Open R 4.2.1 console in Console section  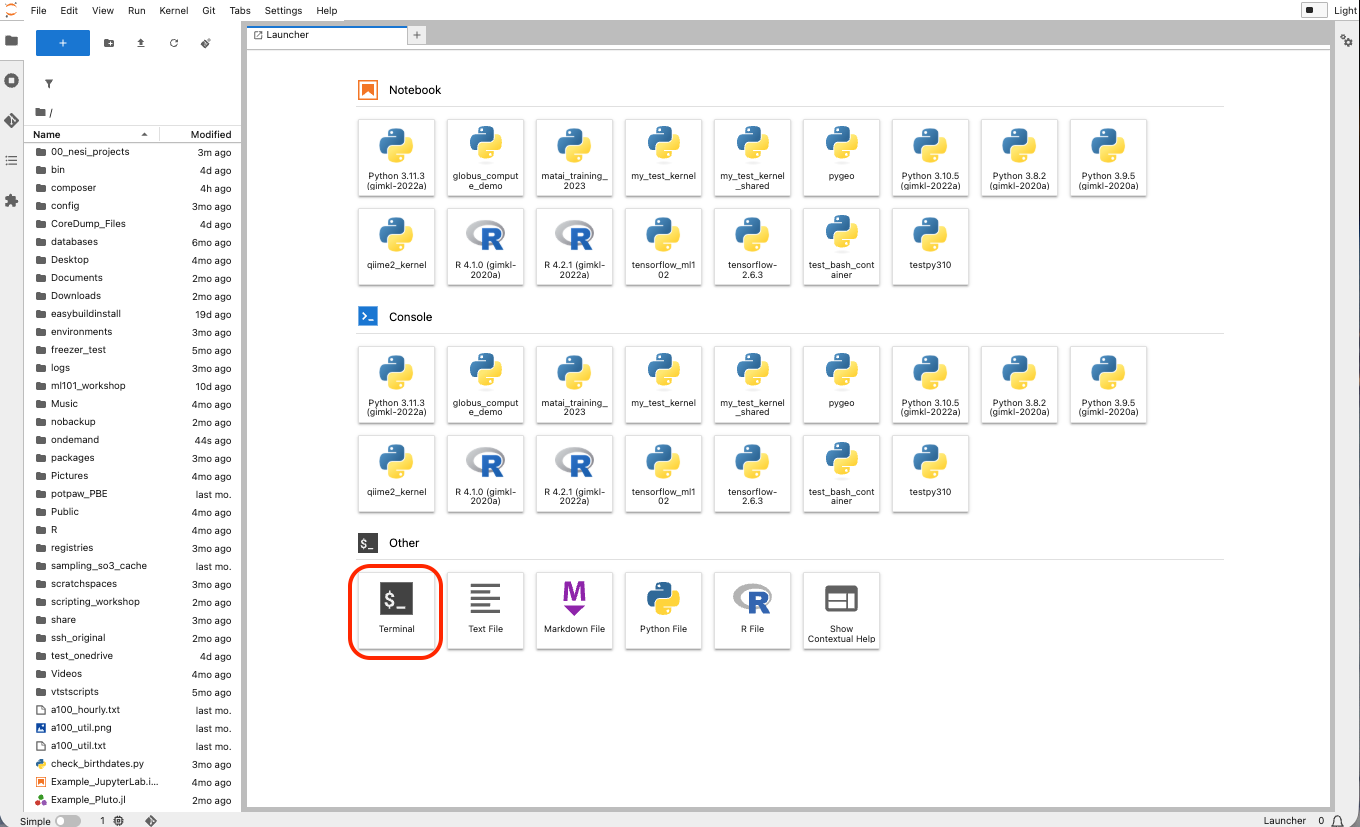coord(575,474)
